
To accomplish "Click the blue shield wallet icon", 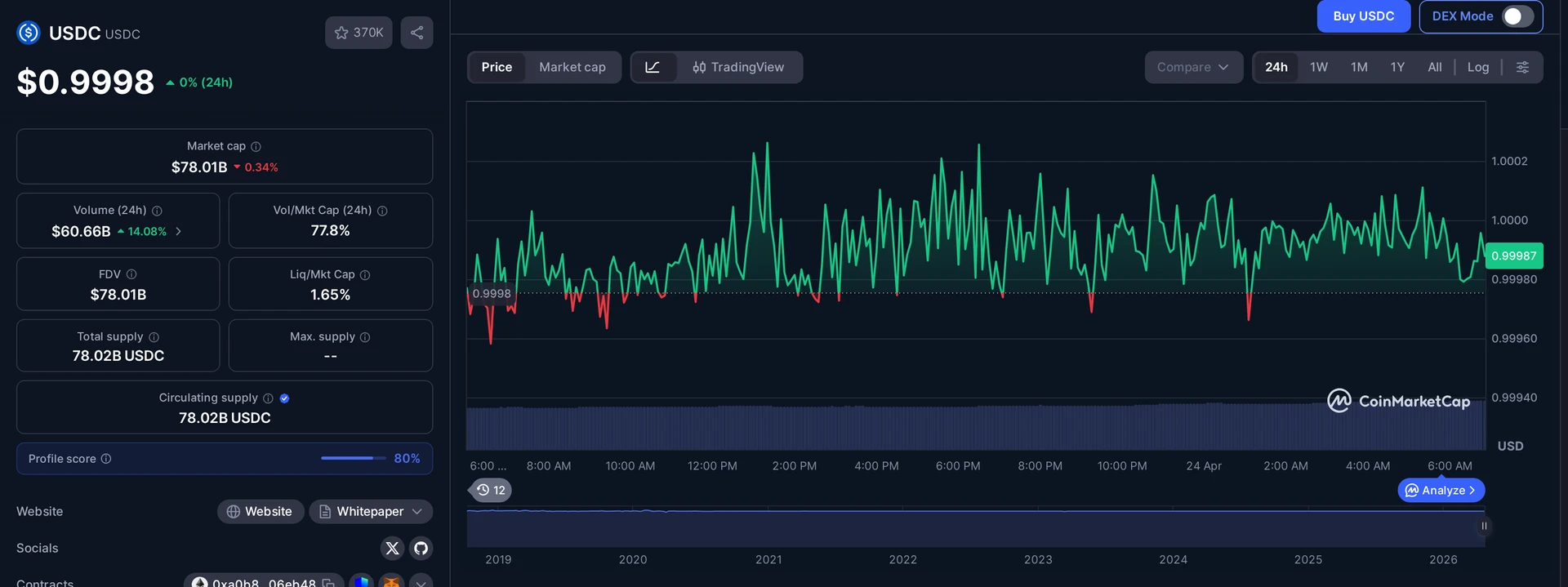I will [362, 581].
